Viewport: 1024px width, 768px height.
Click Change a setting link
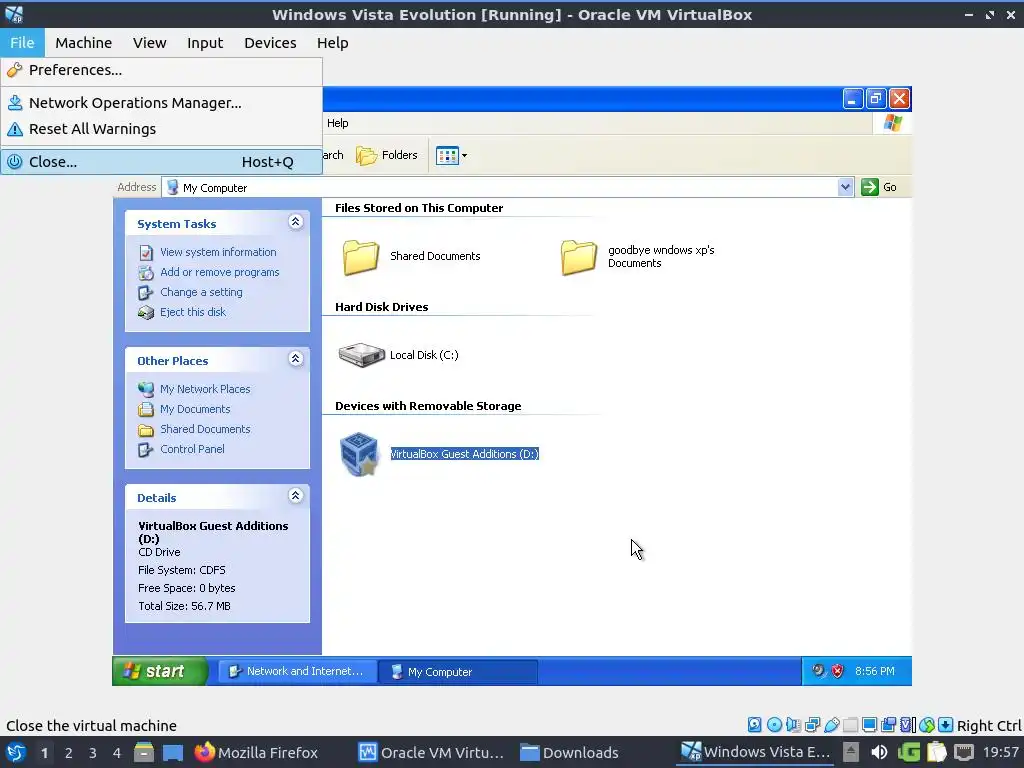coord(201,293)
